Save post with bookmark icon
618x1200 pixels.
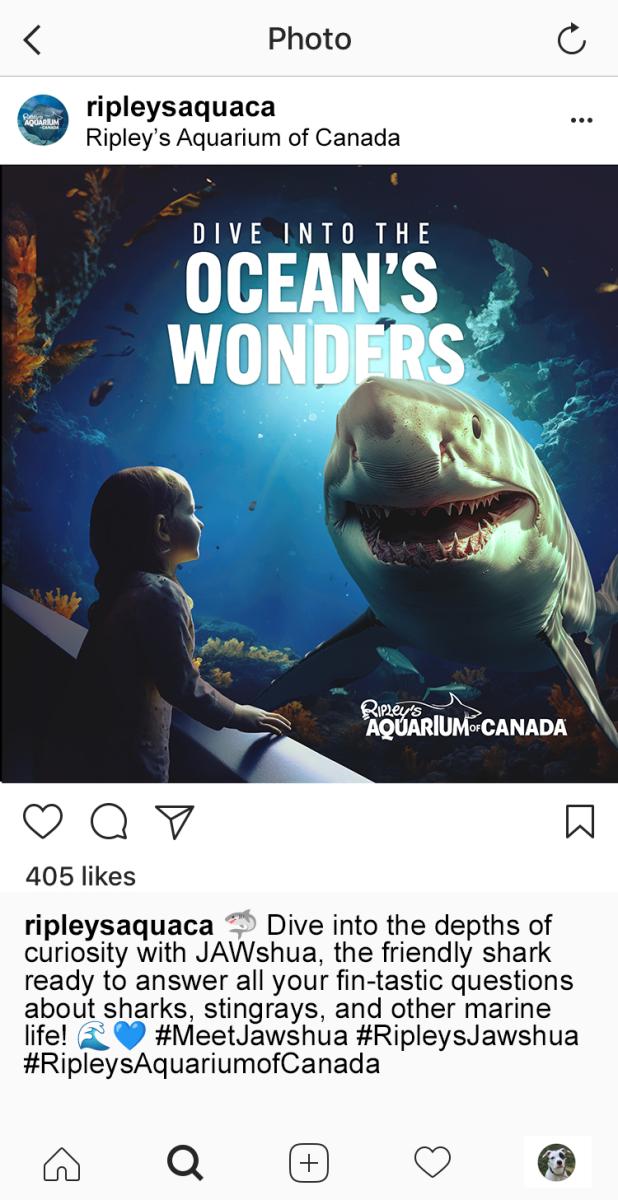pos(580,821)
